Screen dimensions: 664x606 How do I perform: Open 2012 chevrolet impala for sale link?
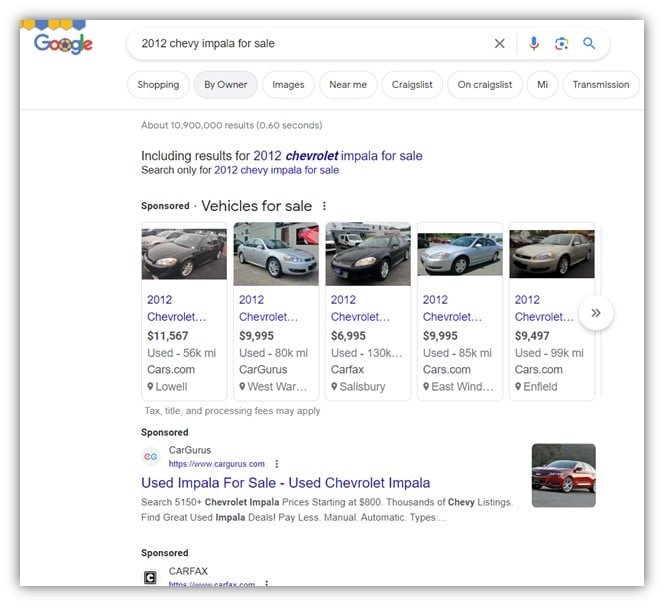(338, 156)
